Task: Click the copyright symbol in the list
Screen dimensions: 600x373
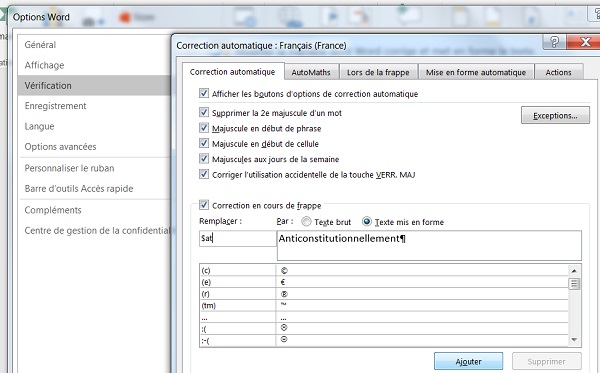Action: [284, 270]
